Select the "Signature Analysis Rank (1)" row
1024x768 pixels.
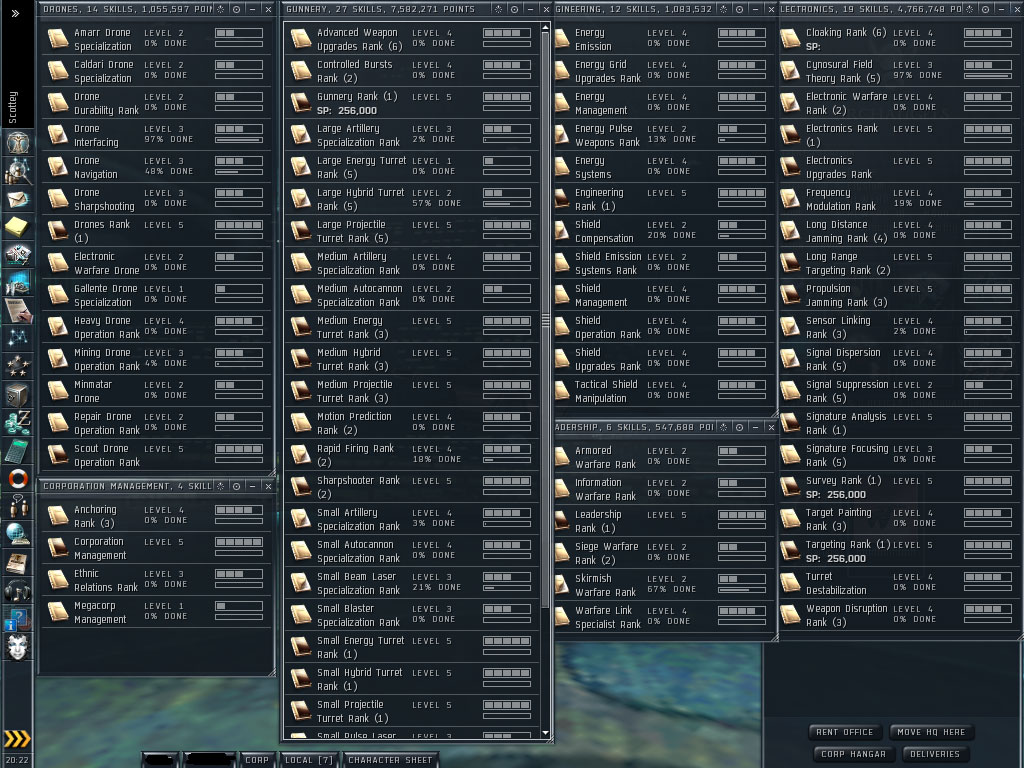[899, 423]
